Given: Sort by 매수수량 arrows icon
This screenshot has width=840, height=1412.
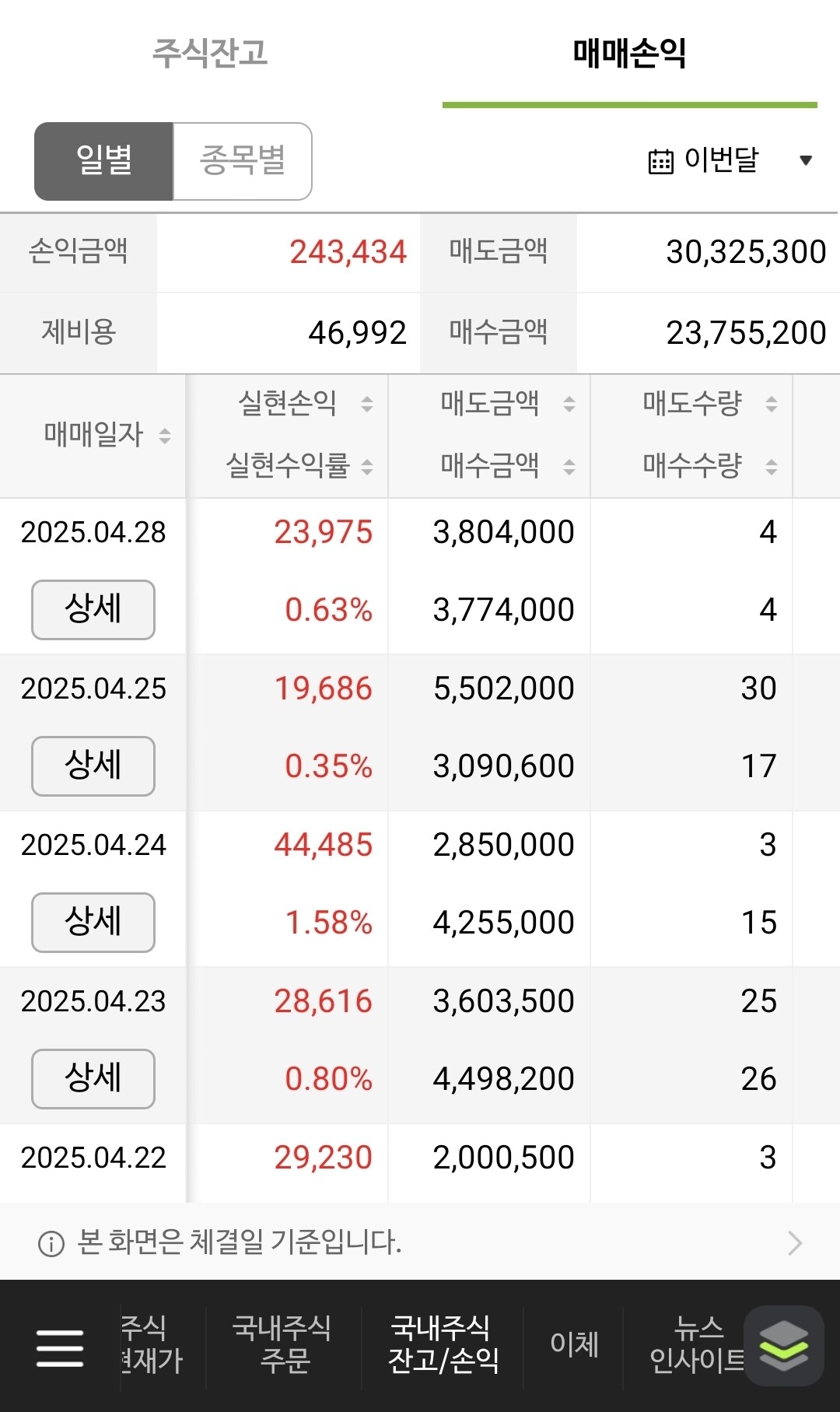Looking at the screenshot, I should click(772, 467).
